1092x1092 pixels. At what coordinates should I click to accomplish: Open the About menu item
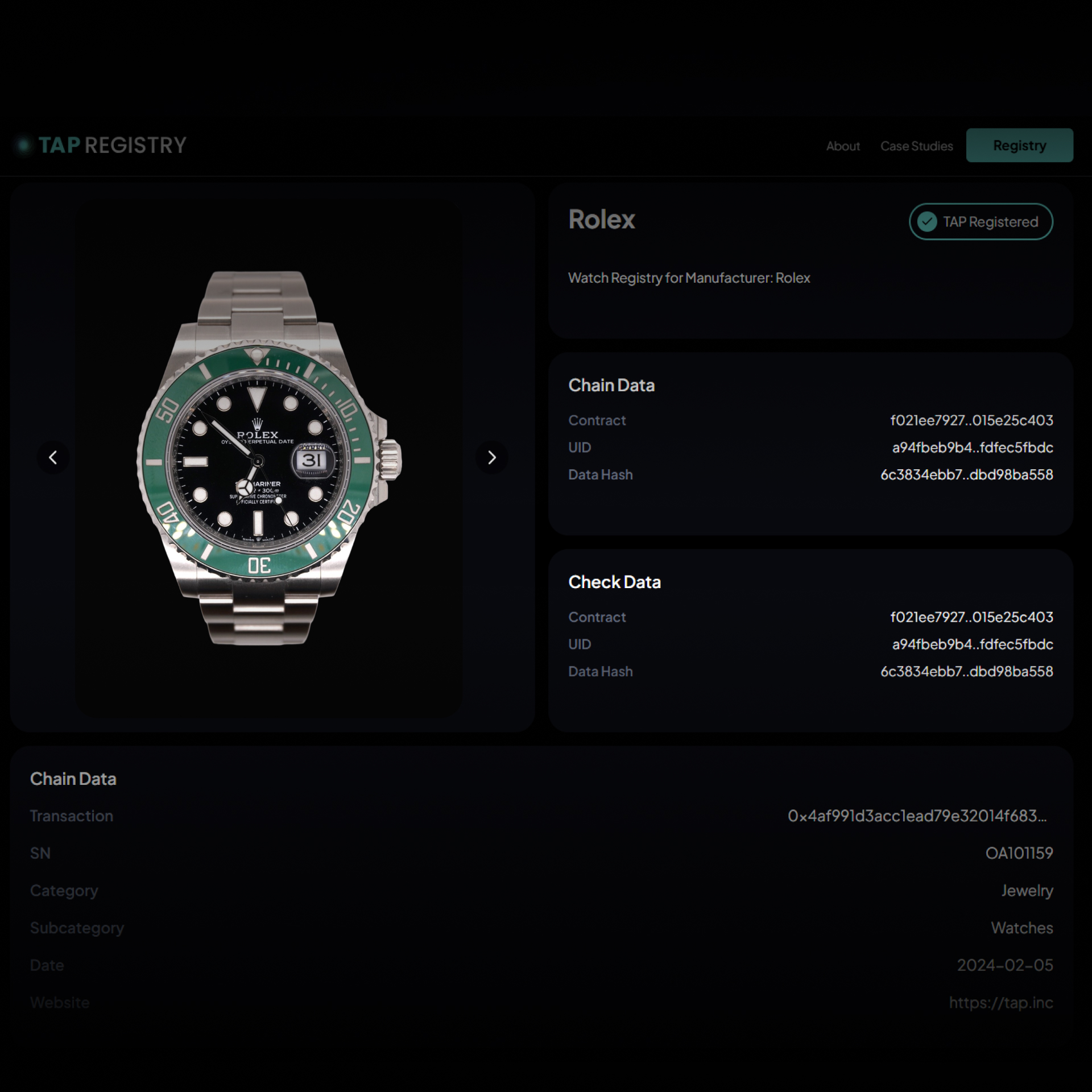[843, 146]
